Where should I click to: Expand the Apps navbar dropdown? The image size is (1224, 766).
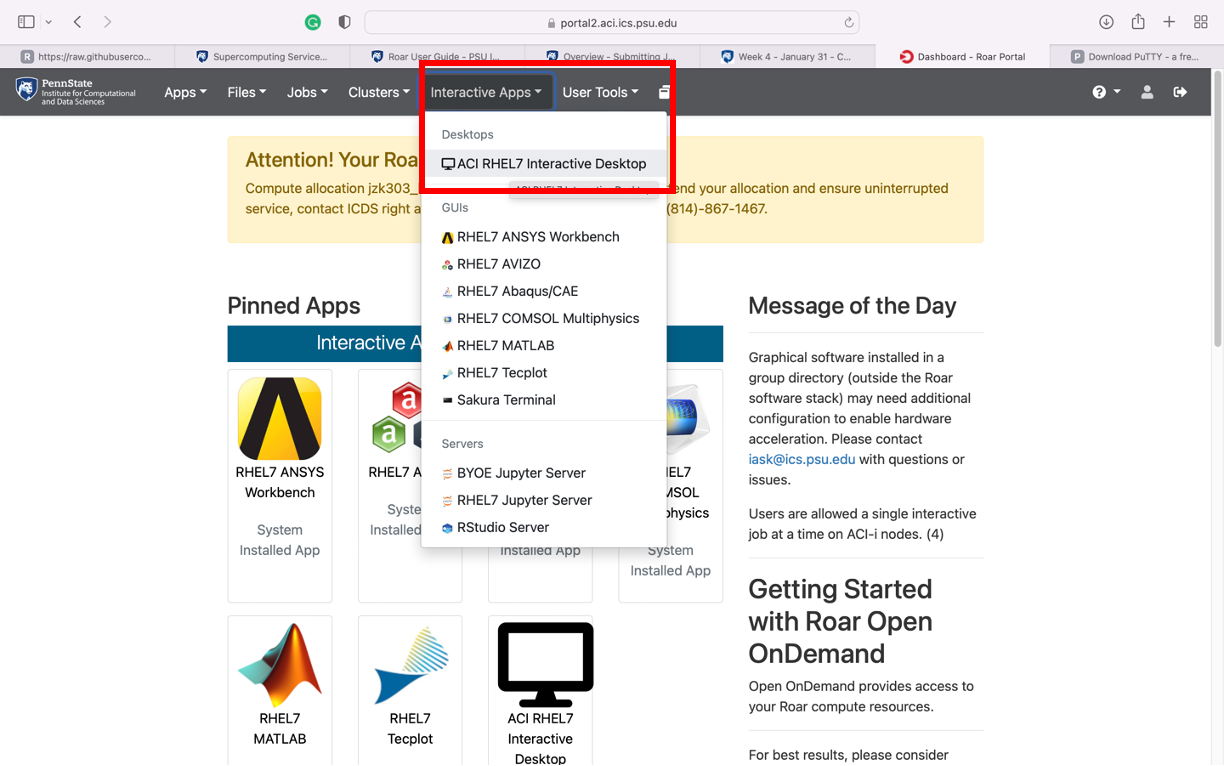(x=185, y=92)
